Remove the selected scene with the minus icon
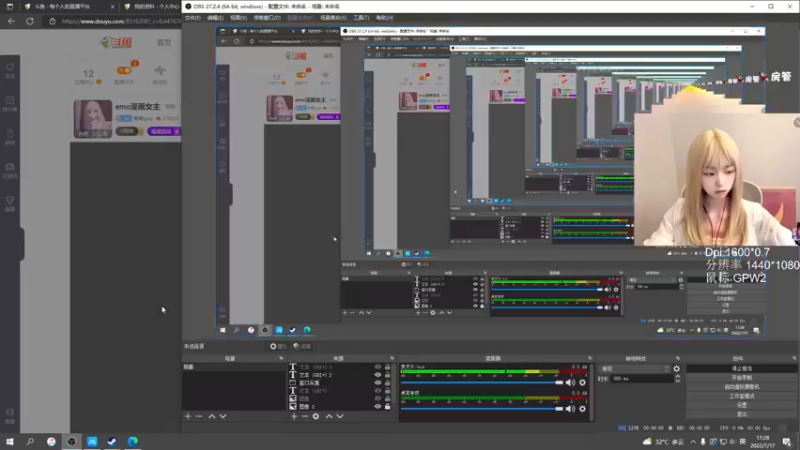Image resolution: width=800 pixels, height=450 pixels. pos(199,416)
